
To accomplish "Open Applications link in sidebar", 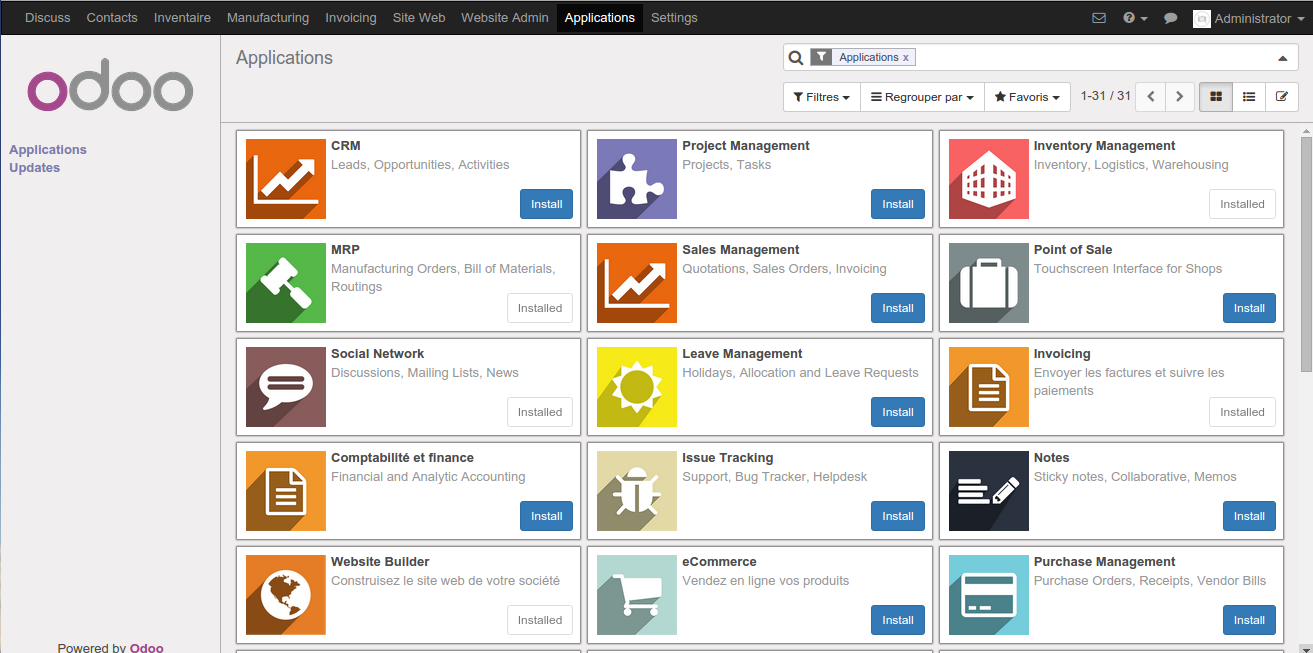I will tap(48, 150).
